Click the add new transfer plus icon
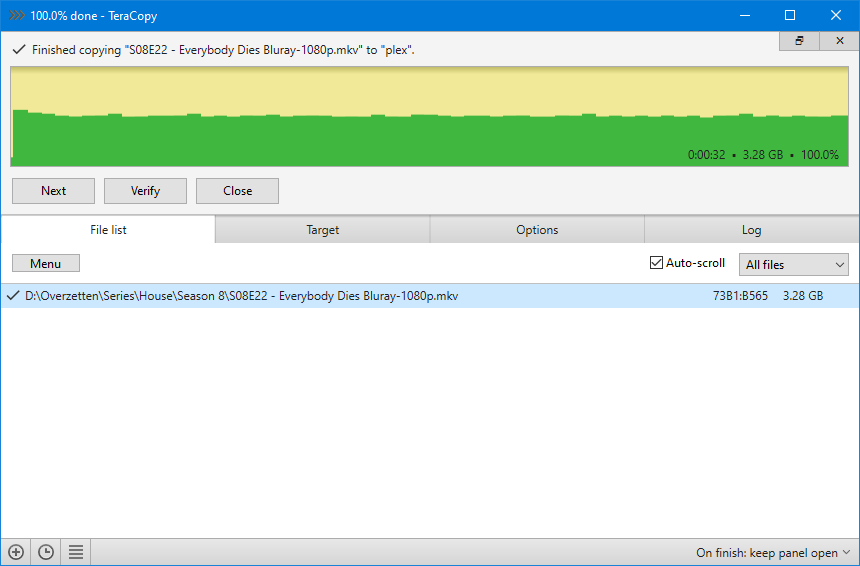Viewport: 860px width, 566px height. pyautogui.click(x=16, y=552)
